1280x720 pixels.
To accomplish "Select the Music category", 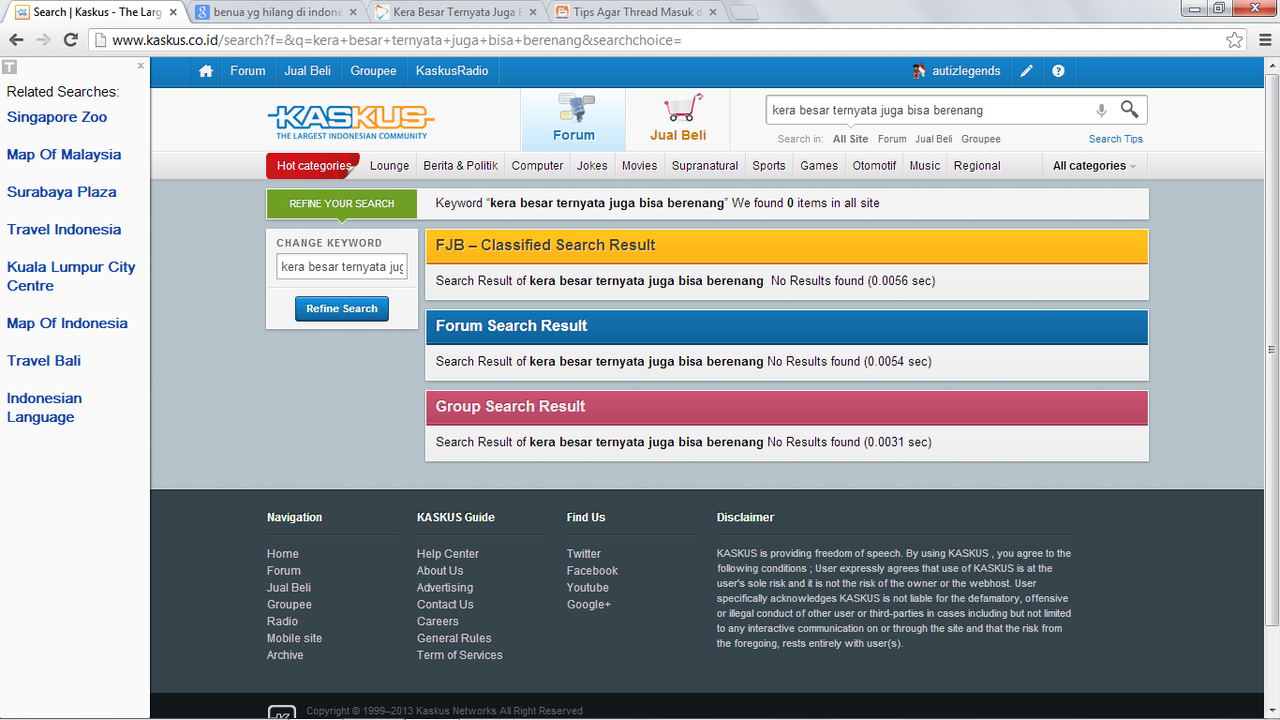I will coord(925,166).
